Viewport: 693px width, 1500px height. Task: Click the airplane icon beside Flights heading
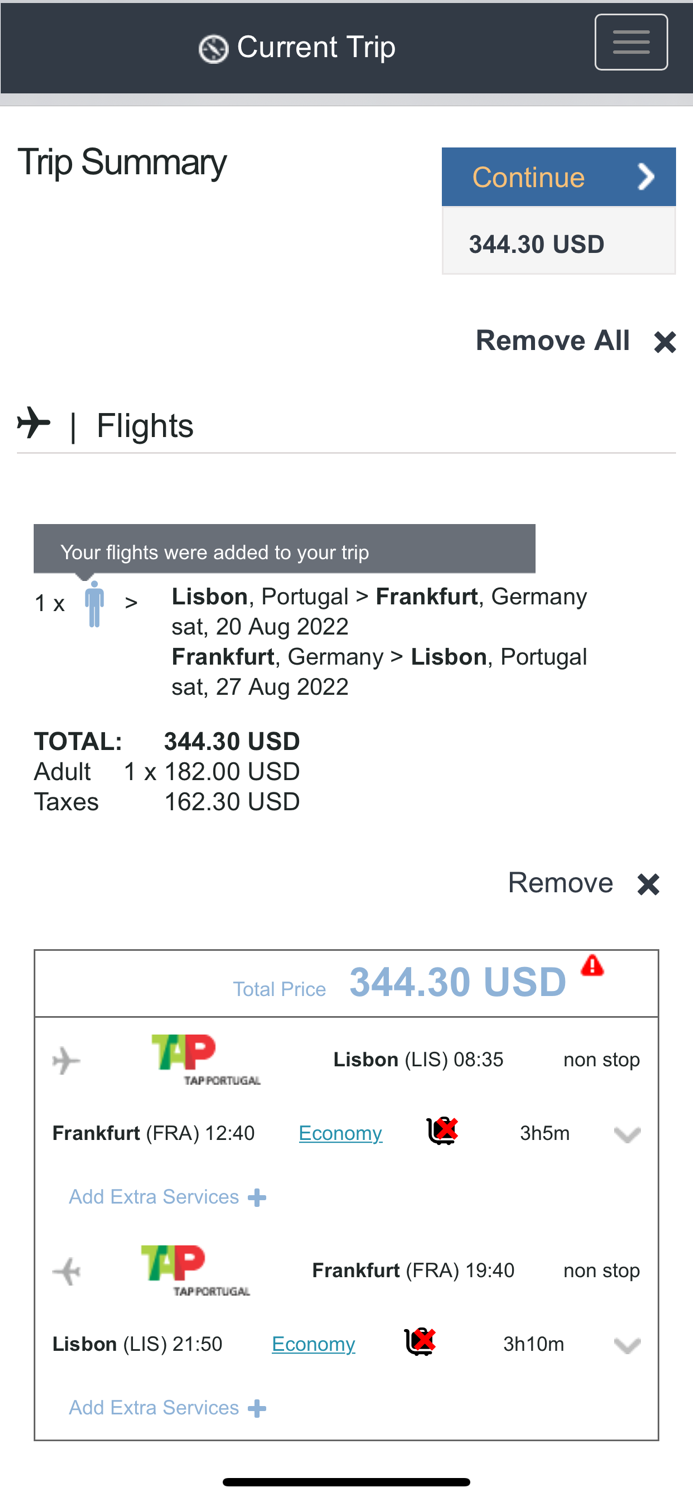[34, 423]
